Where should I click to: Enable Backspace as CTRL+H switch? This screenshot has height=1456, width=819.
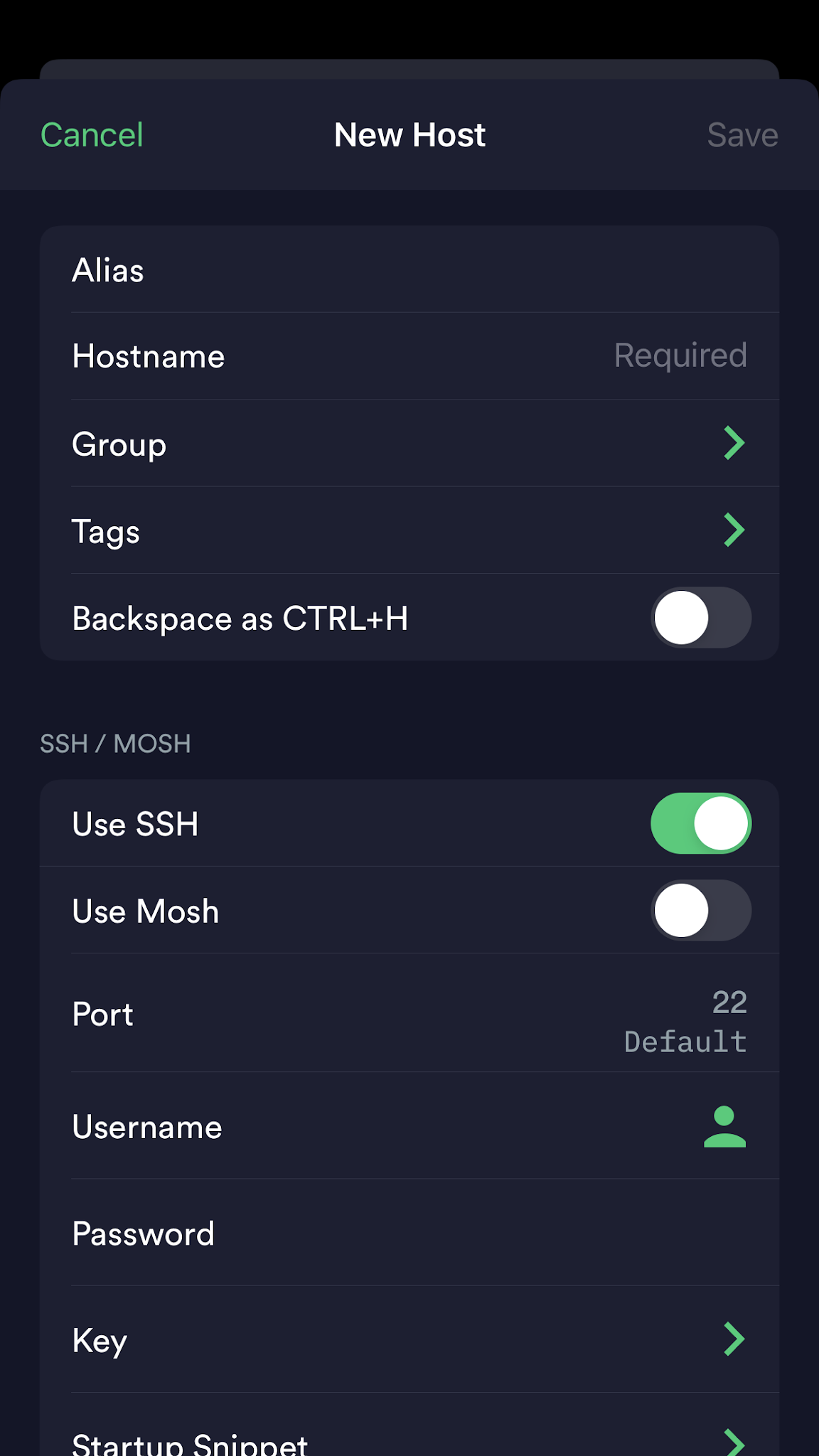[x=701, y=618]
